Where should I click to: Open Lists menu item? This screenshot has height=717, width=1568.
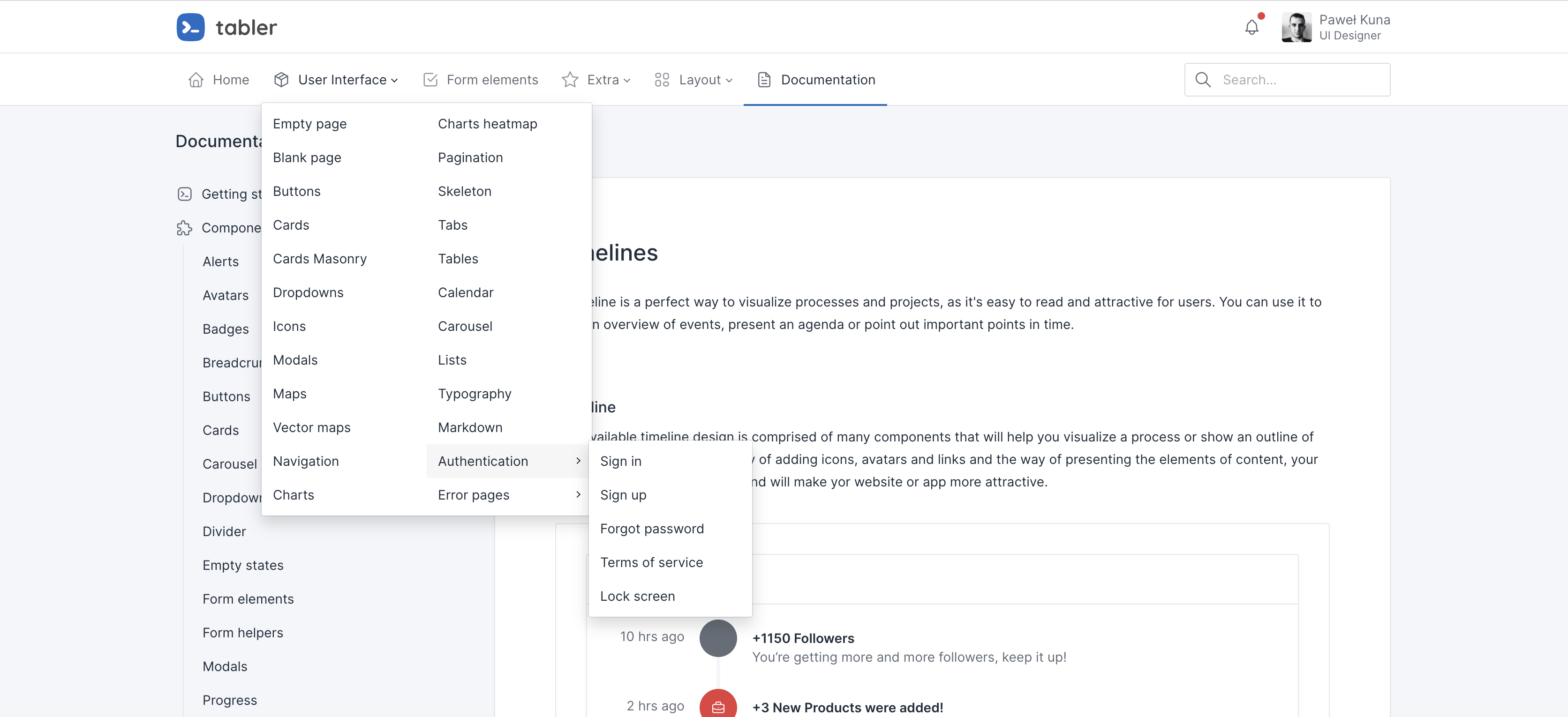[509, 360]
